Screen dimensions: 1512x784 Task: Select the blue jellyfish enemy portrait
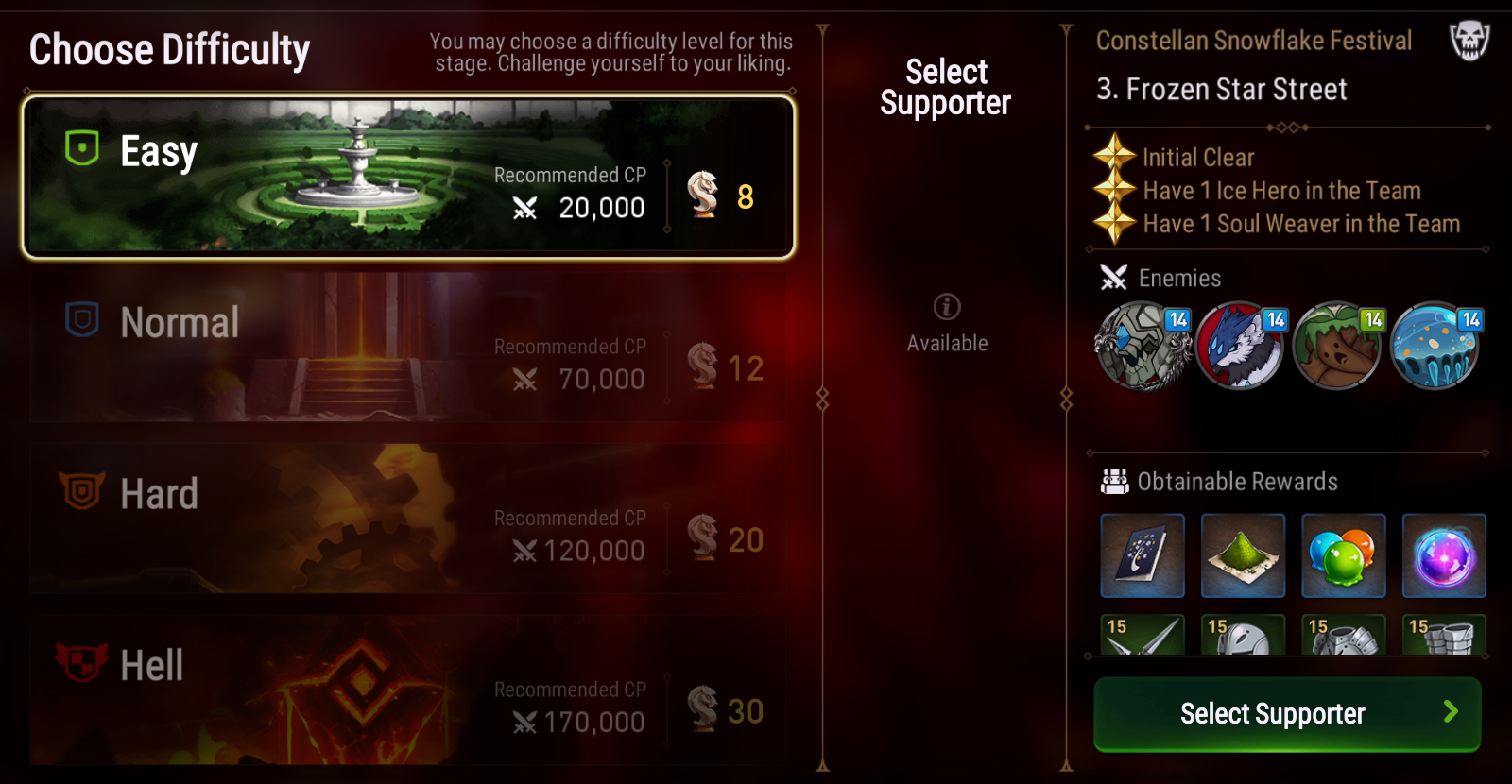click(1436, 346)
